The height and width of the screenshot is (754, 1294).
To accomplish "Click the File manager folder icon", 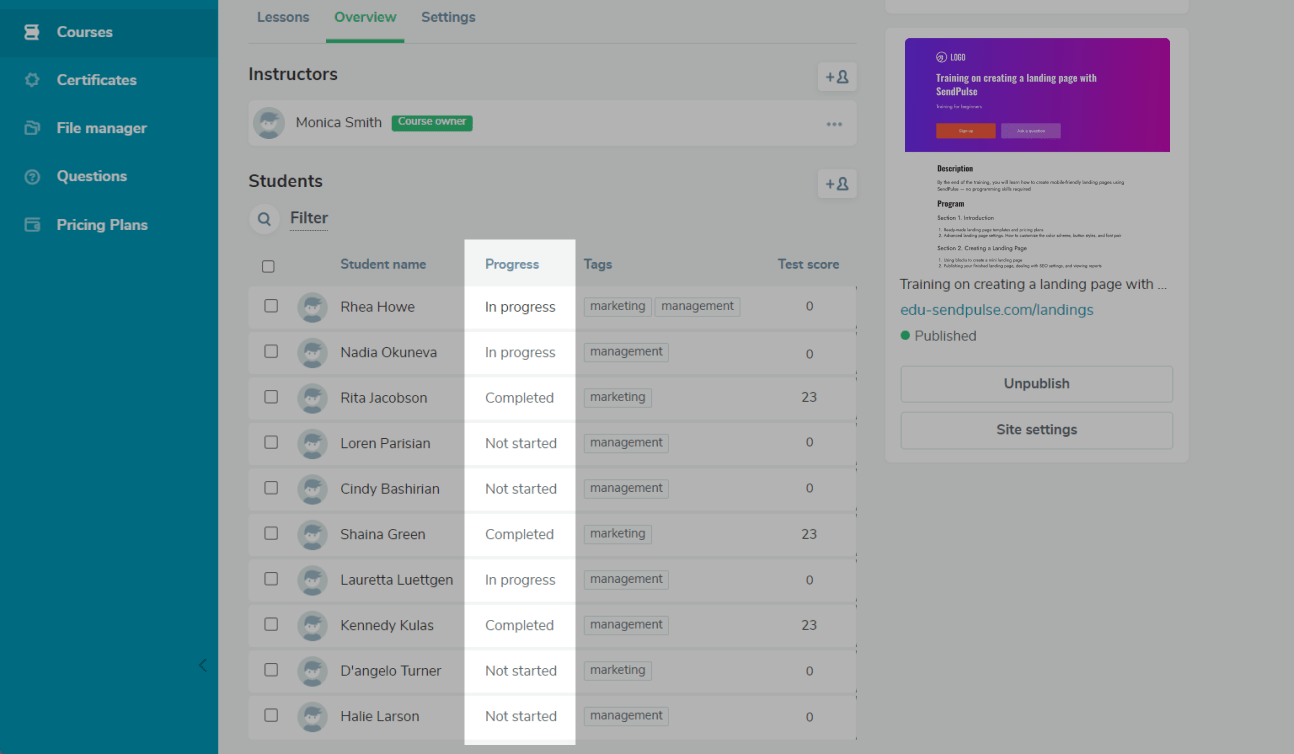I will coord(32,128).
